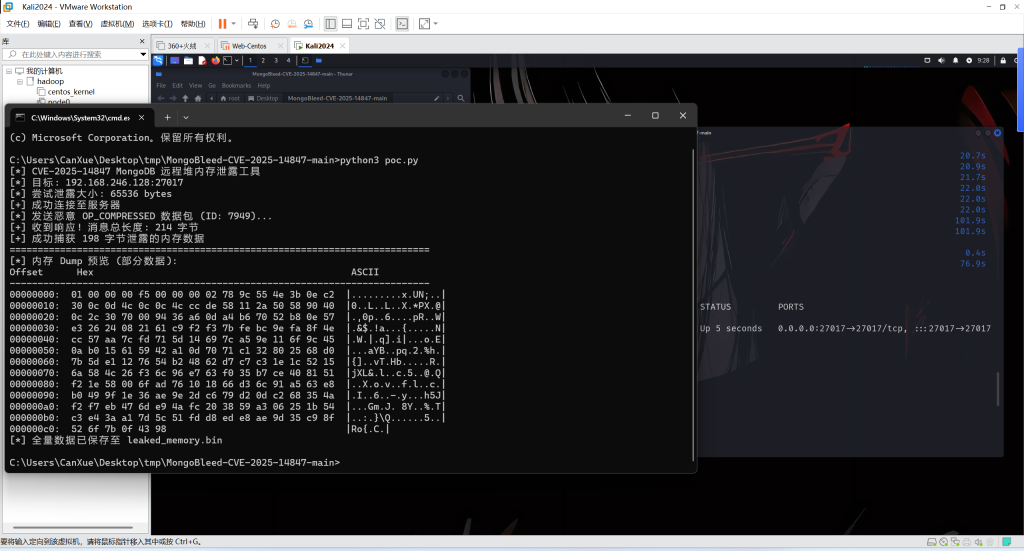Open the cmd new-tab dropdown chevron
This screenshot has height=551, width=1024.
[185, 117]
